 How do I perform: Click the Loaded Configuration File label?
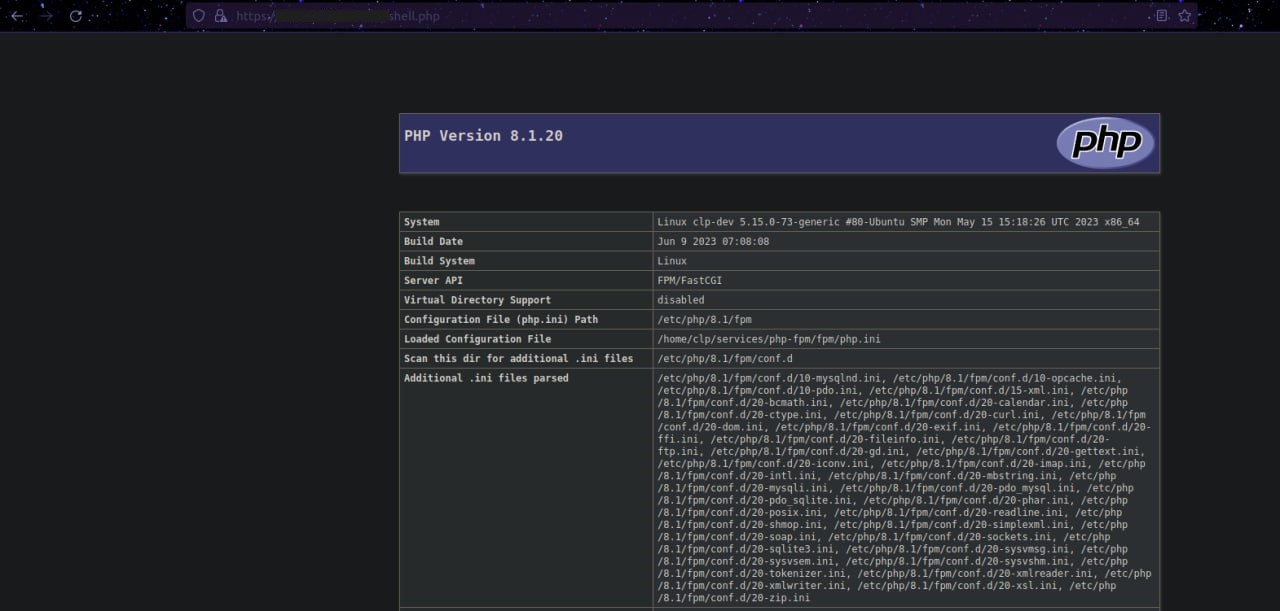pos(477,339)
